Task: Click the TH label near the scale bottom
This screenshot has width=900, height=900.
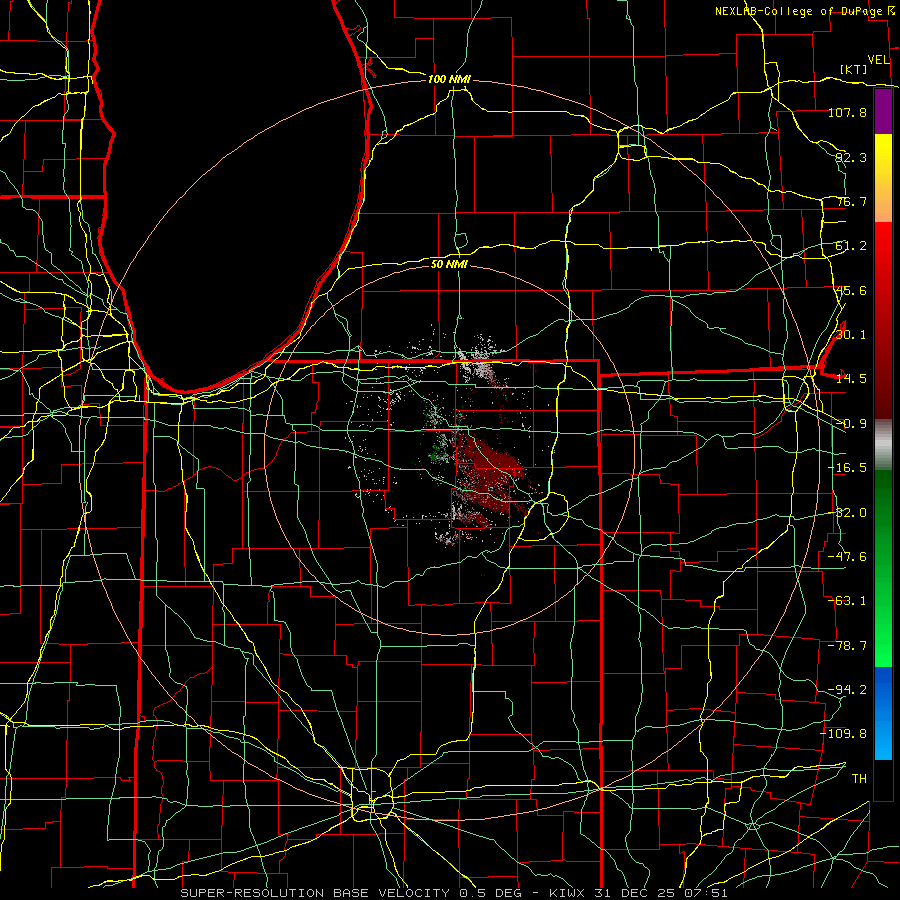Action: tap(859, 778)
